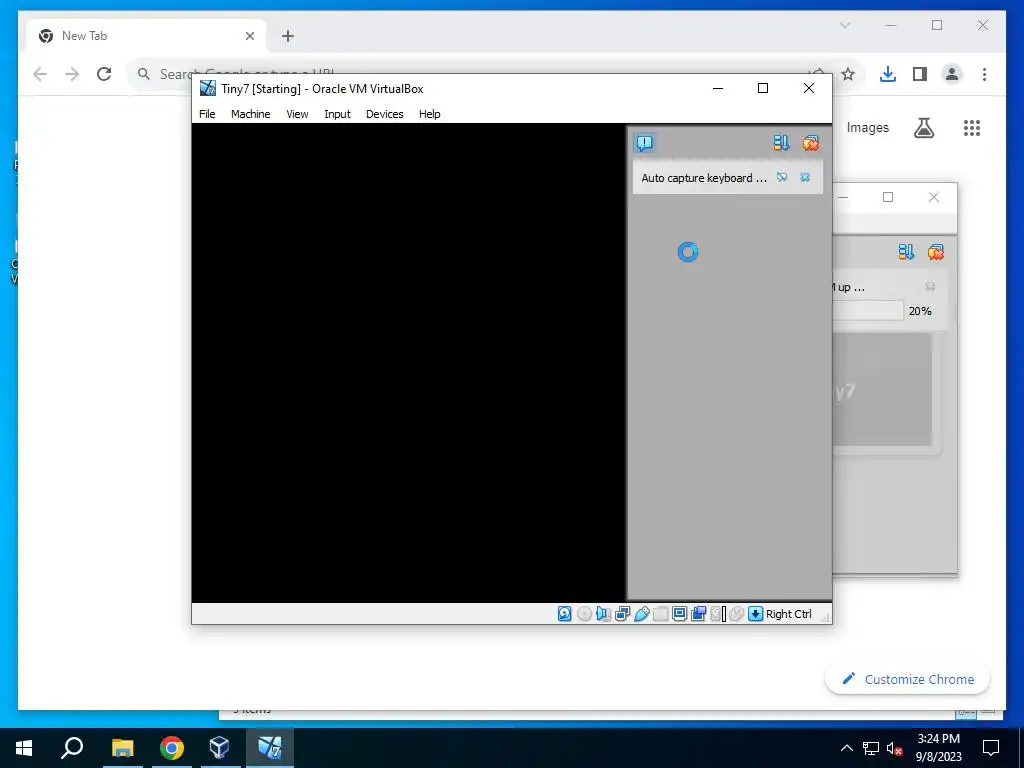The image size is (1024, 768).
Task: Open the Machine menu
Action: click(250, 114)
